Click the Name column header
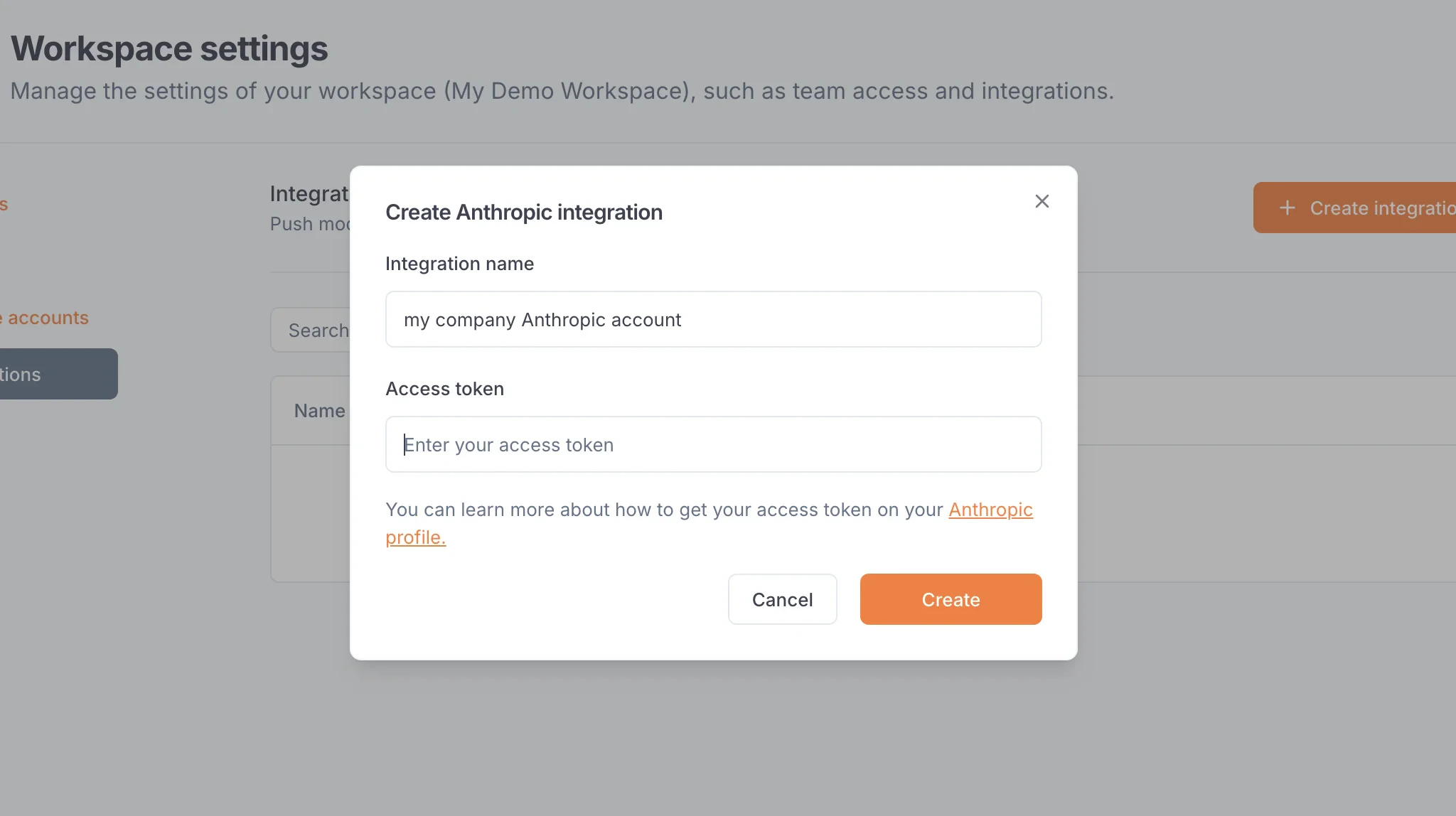The height and width of the screenshot is (816, 1456). tap(319, 411)
